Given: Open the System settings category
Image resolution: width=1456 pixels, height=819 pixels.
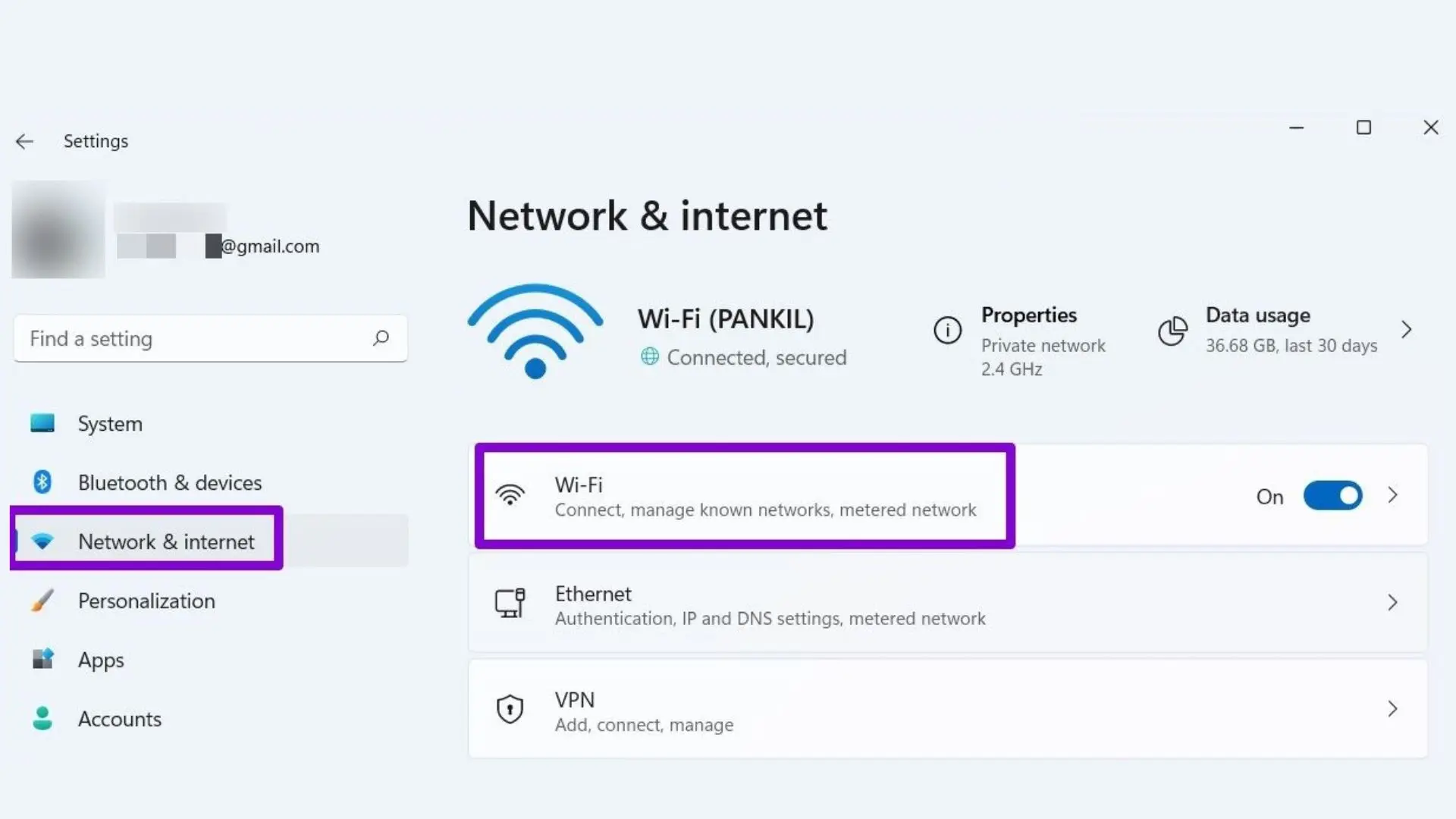Looking at the screenshot, I should (110, 424).
